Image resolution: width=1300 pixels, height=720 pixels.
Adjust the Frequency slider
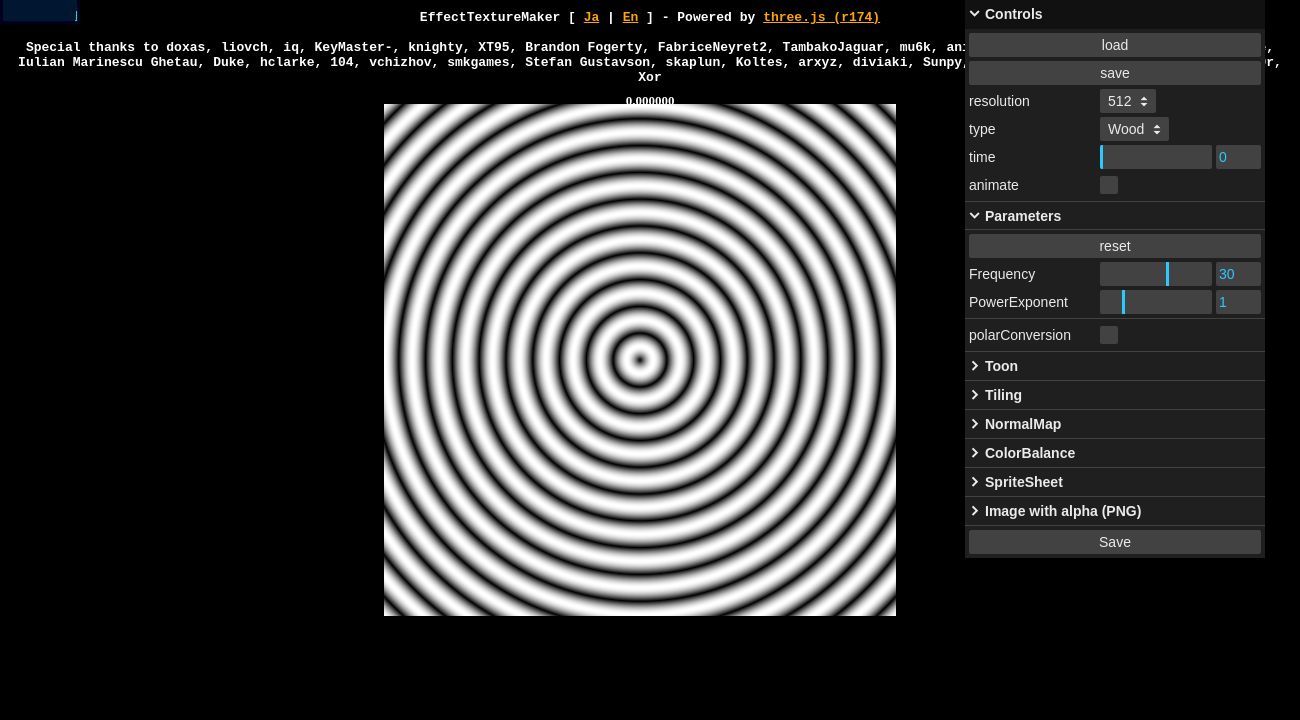click(x=1156, y=274)
